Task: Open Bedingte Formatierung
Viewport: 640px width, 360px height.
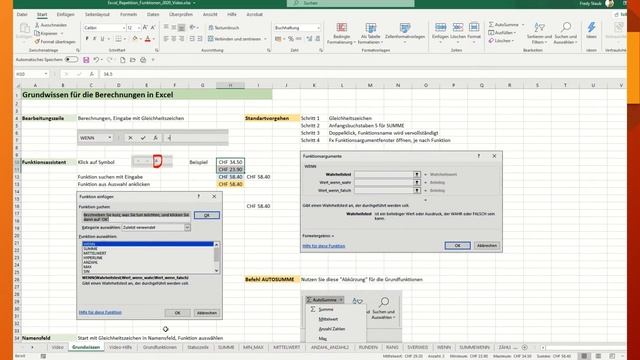Action: point(342,33)
